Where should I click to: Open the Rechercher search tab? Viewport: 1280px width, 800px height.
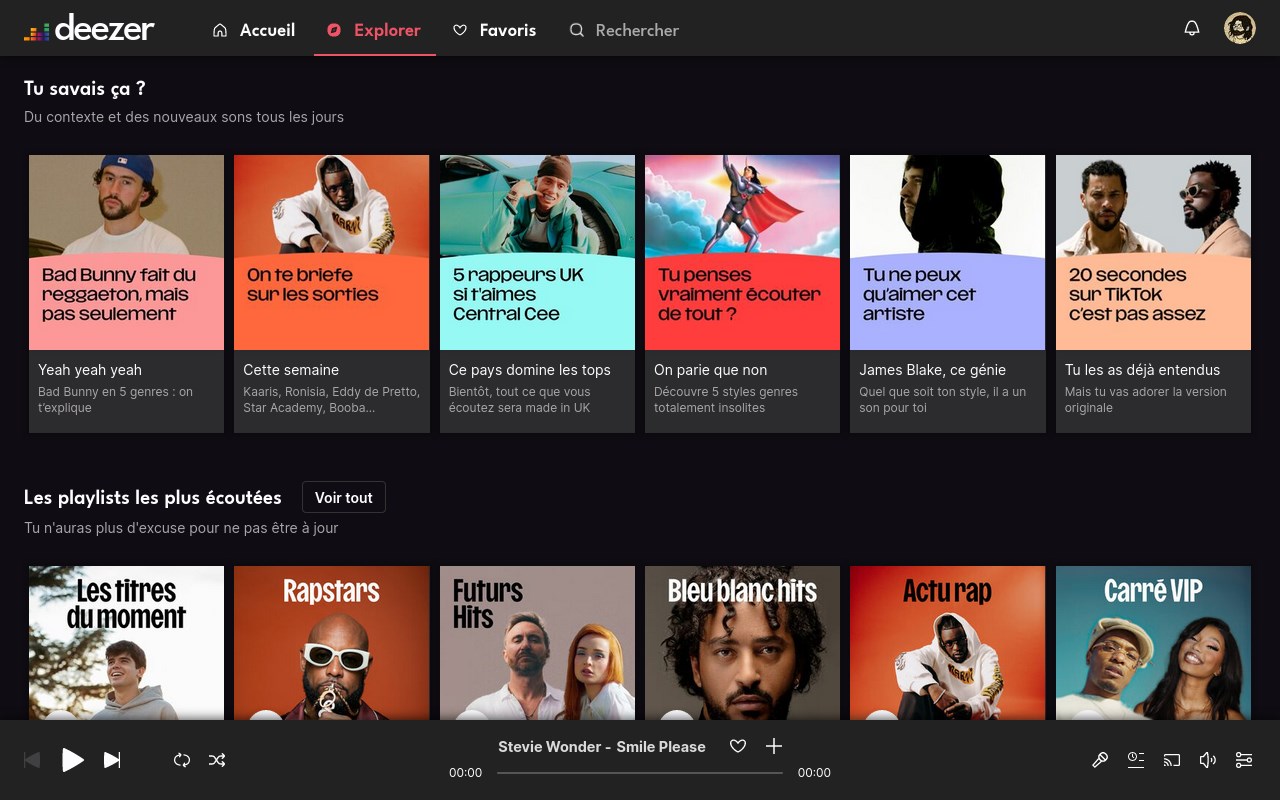tap(624, 30)
